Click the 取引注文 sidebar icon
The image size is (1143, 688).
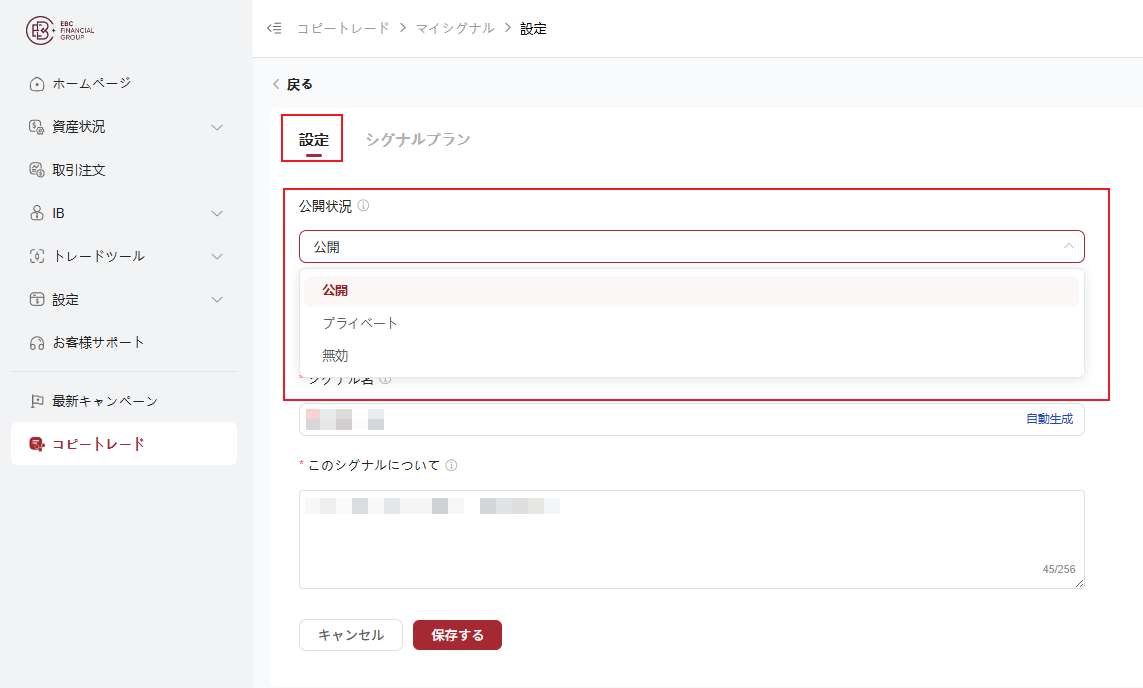(x=36, y=170)
